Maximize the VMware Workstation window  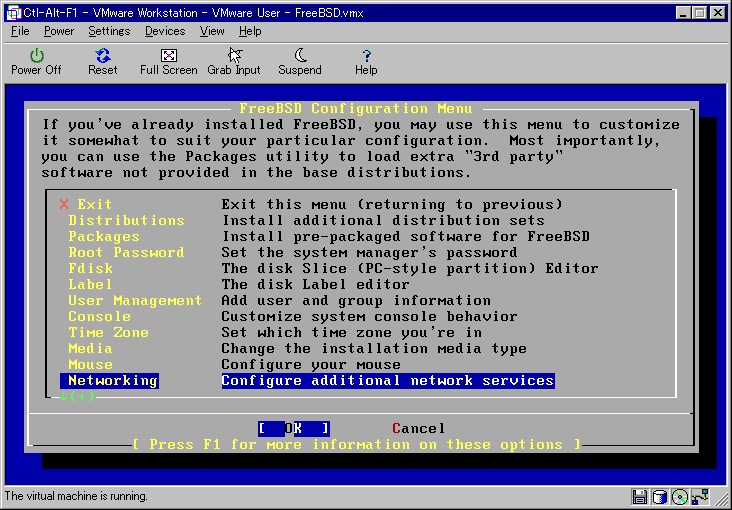pyautogui.click(x=699, y=13)
